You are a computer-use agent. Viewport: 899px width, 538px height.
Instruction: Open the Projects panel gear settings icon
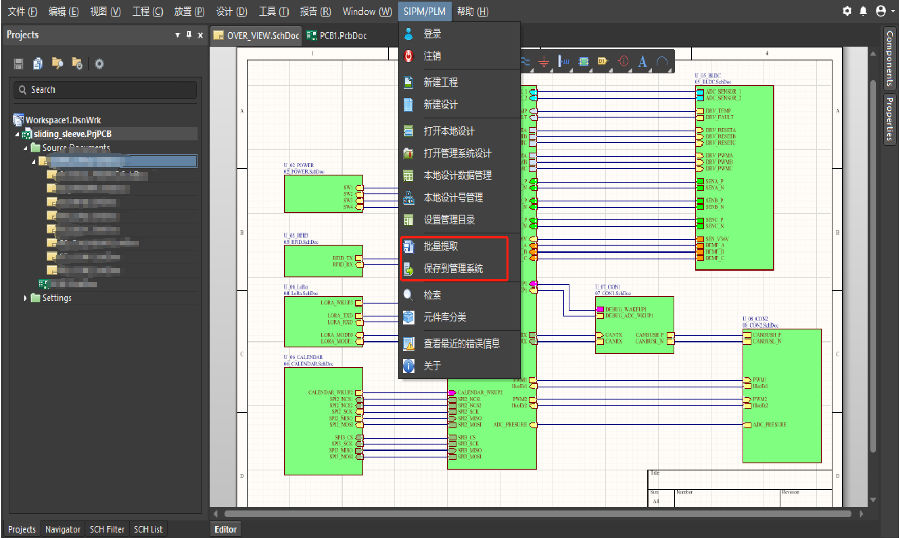pos(99,64)
